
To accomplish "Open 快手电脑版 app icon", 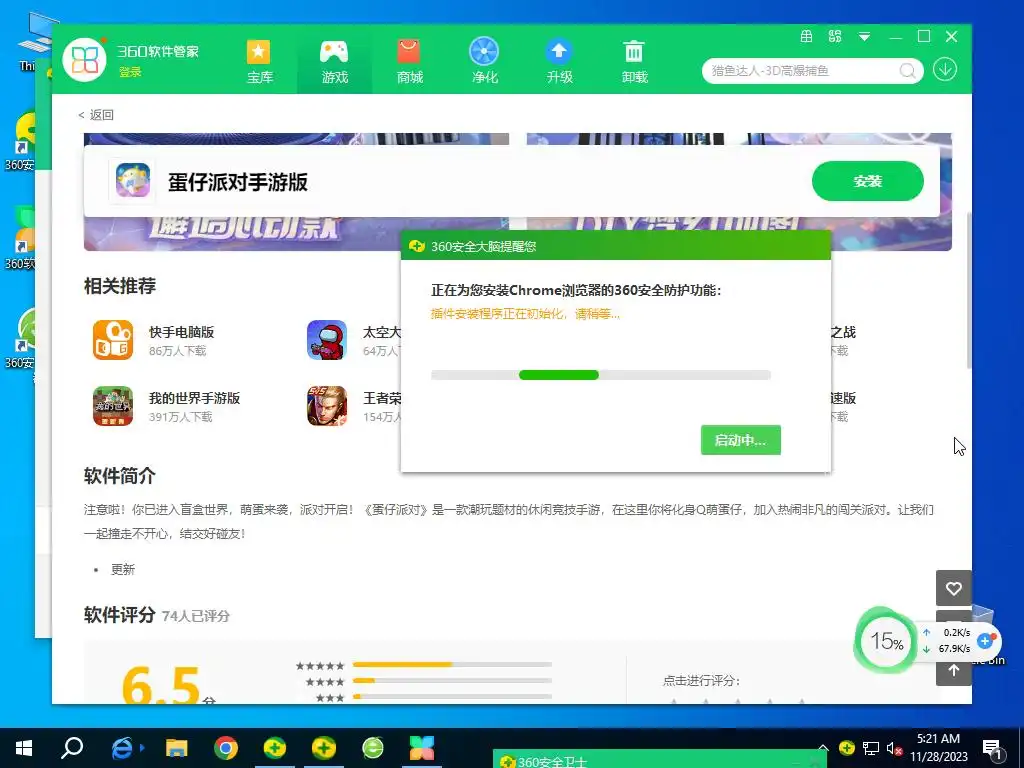I will point(113,340).
